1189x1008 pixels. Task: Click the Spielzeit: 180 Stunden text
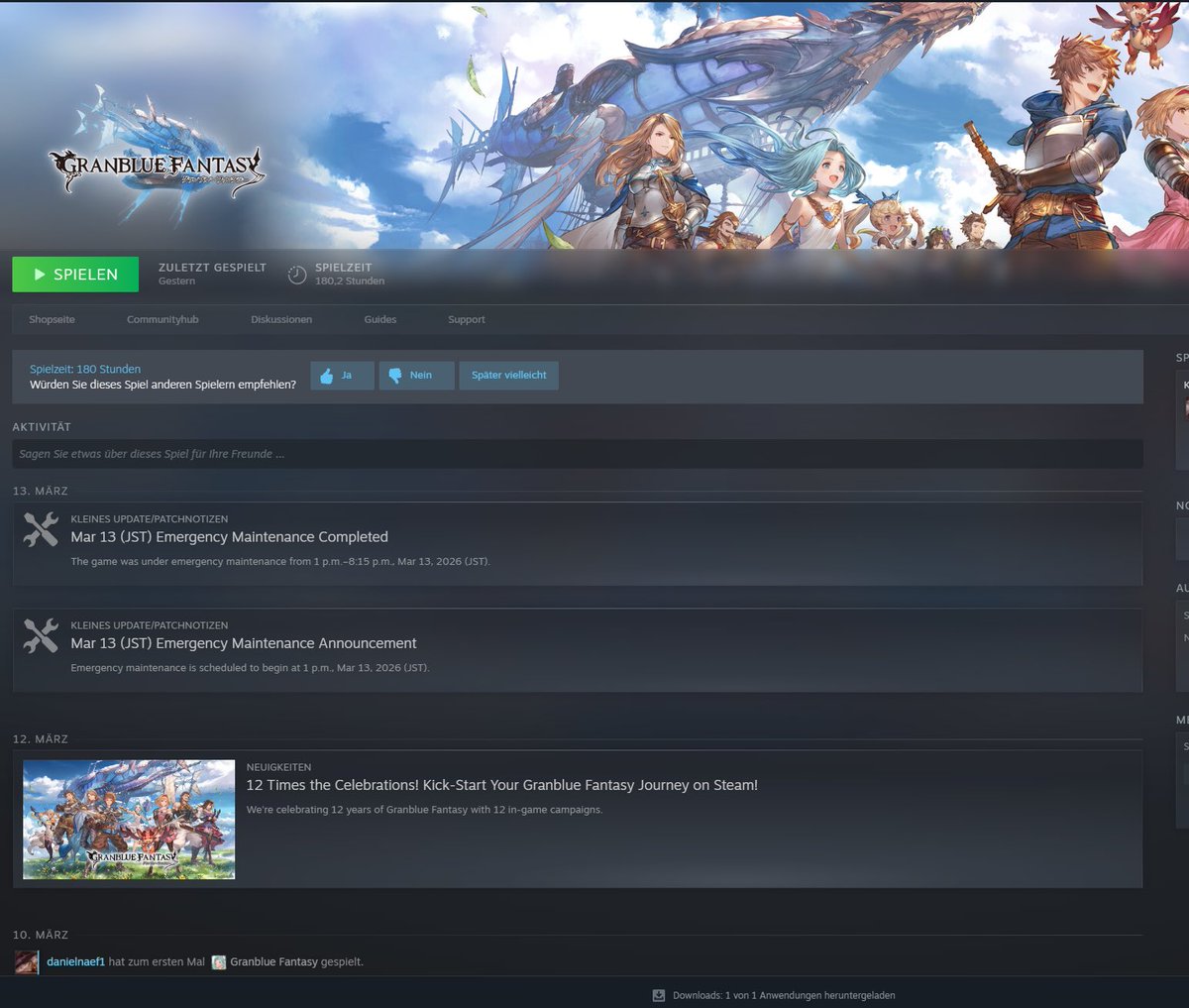pyautogui.click(x=85, y=369)
